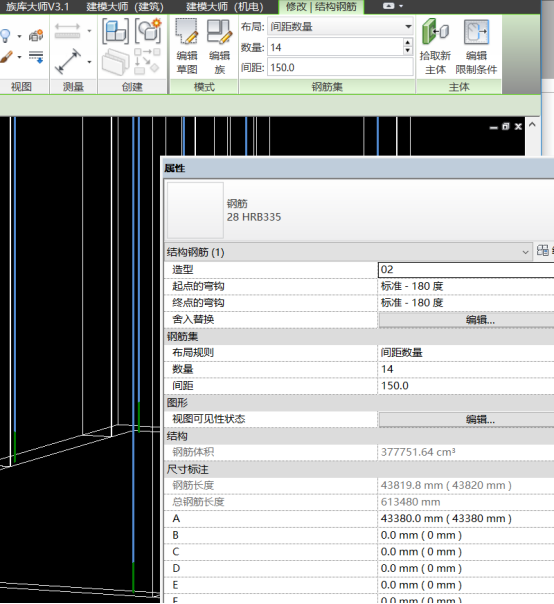The width and height of the screenshot is (554, 604).
Task: Select the aligned dimension measure tool
Action: tap(67, 31)
